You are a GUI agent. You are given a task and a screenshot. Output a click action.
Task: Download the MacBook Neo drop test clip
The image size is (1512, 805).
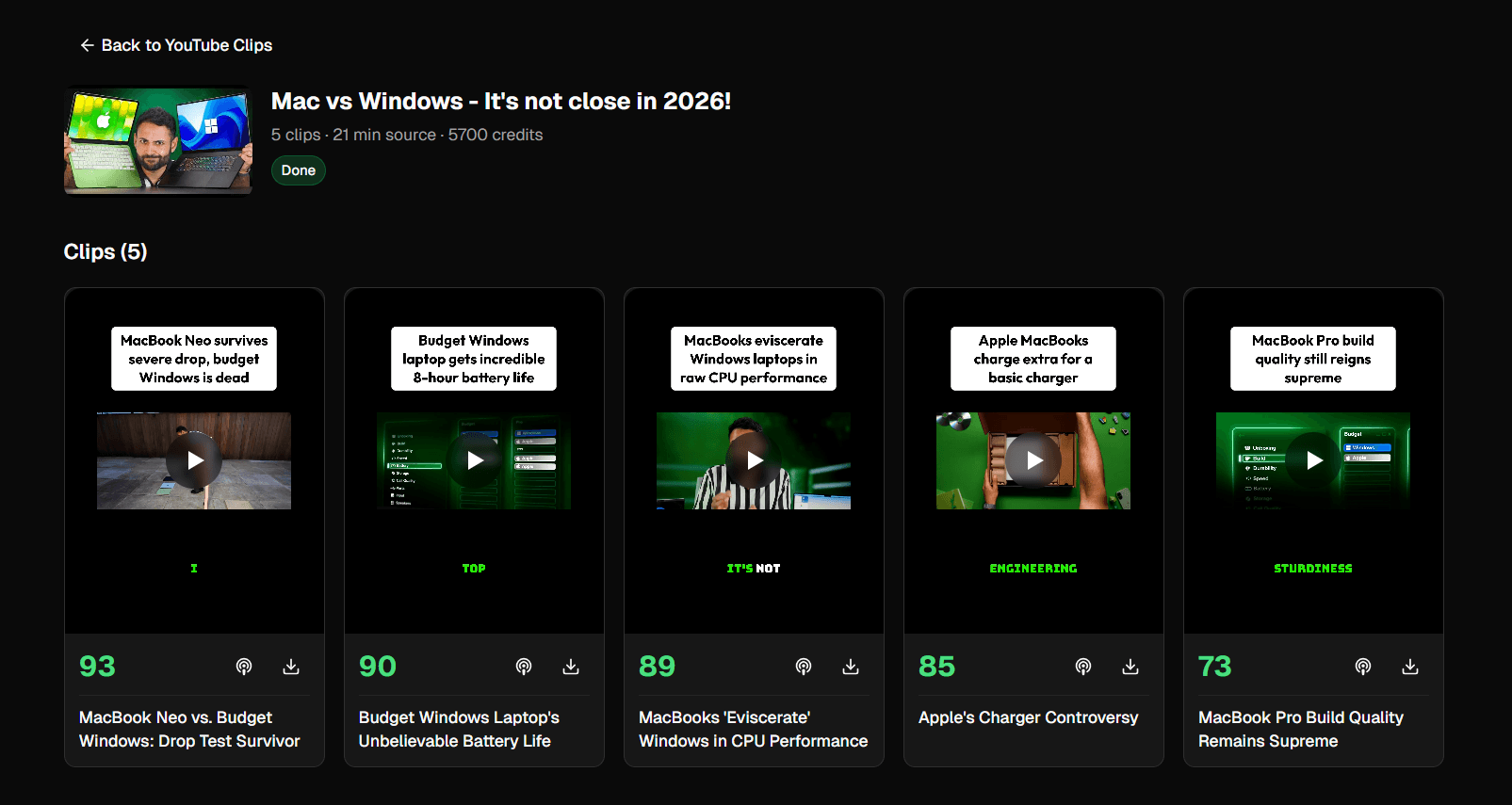point(291,667)
